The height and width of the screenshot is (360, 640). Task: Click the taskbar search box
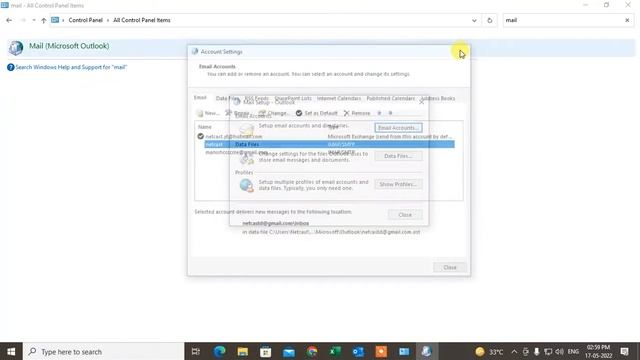pos(103,351)
